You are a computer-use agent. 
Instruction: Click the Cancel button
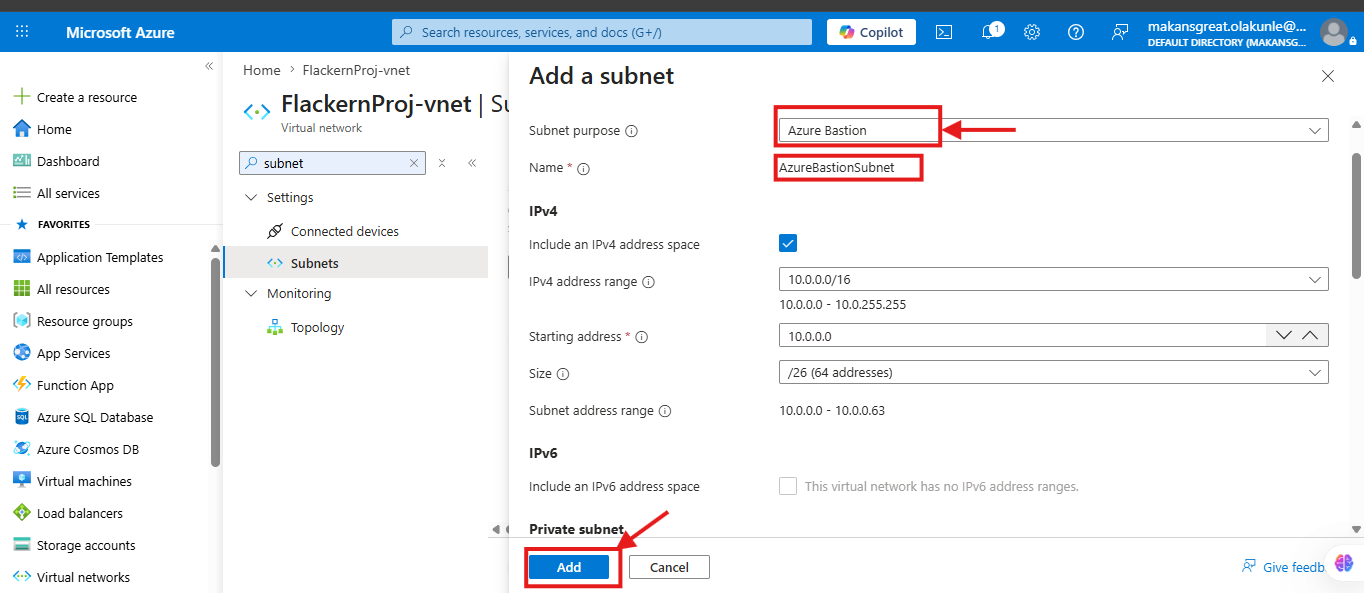[x=669, y=567]
